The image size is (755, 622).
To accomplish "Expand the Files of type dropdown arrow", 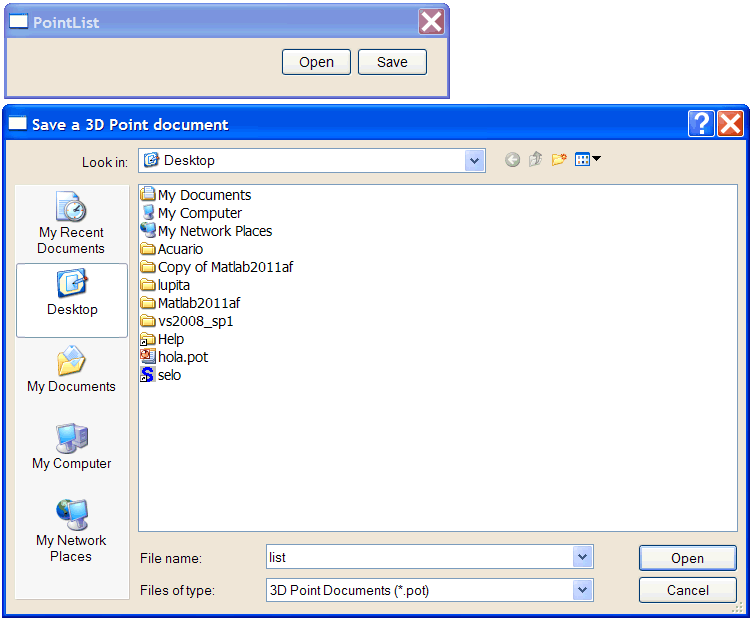I will pyautogui.click(x=583, y=590).
